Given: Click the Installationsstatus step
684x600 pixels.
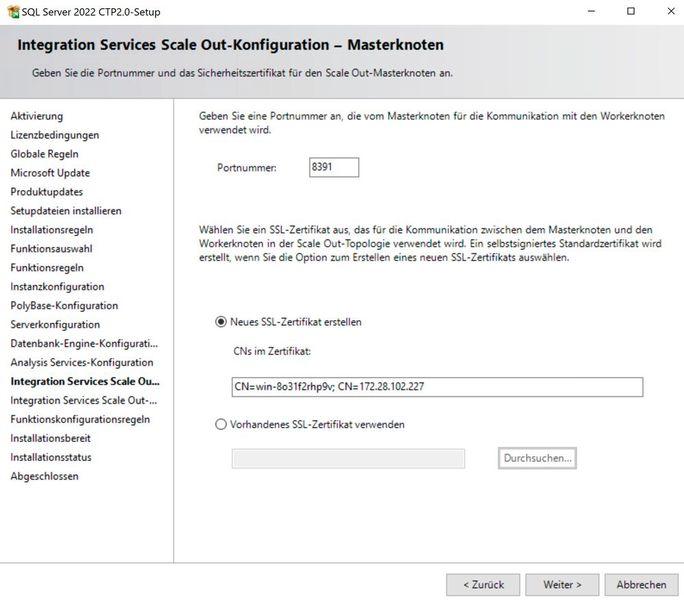Looking at the screenshot, I should (51, 457).
